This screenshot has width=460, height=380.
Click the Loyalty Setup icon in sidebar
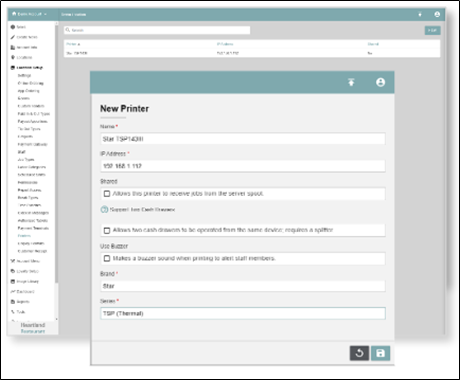13,271
